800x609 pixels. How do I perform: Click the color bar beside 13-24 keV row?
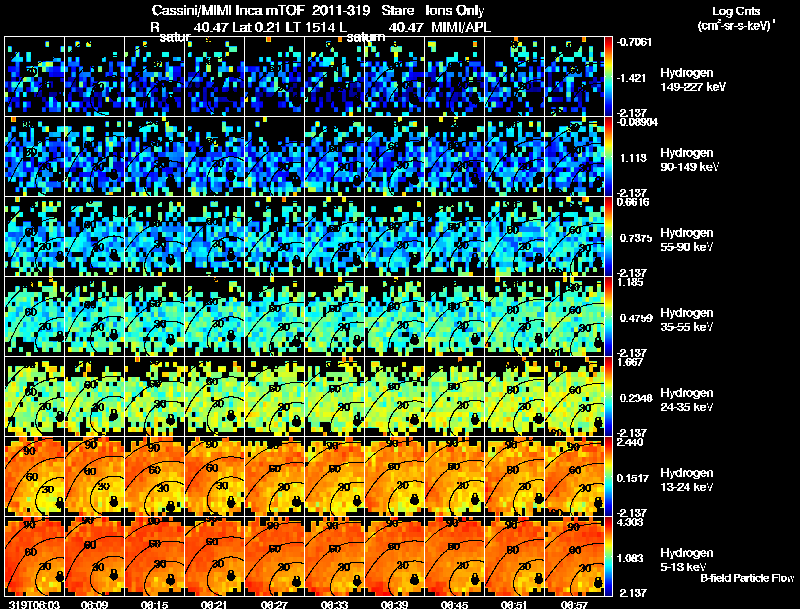tap(608, 476)
